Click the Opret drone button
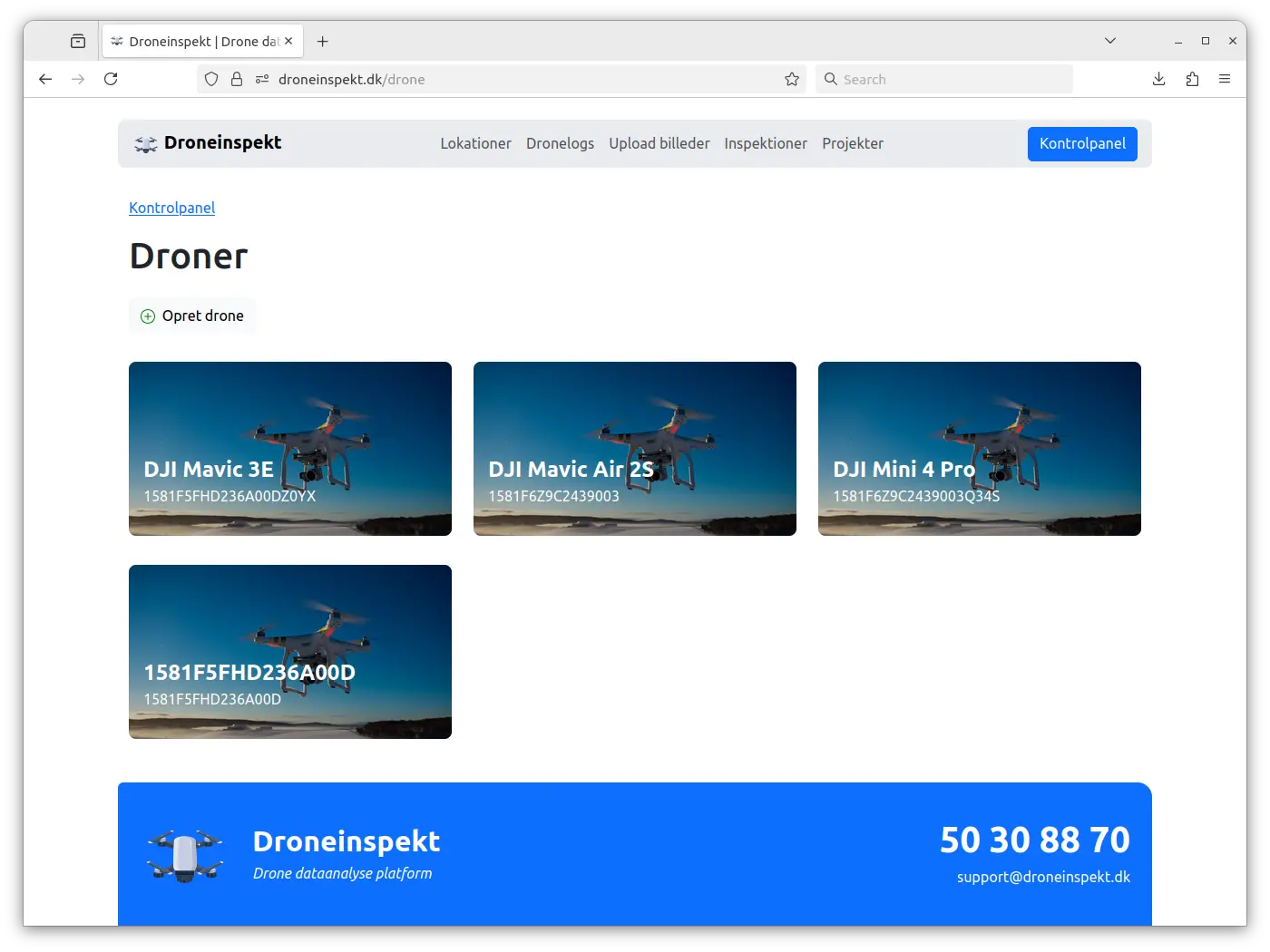The image size is (1270, 952). pyautogui.click(x=192, y=316)
